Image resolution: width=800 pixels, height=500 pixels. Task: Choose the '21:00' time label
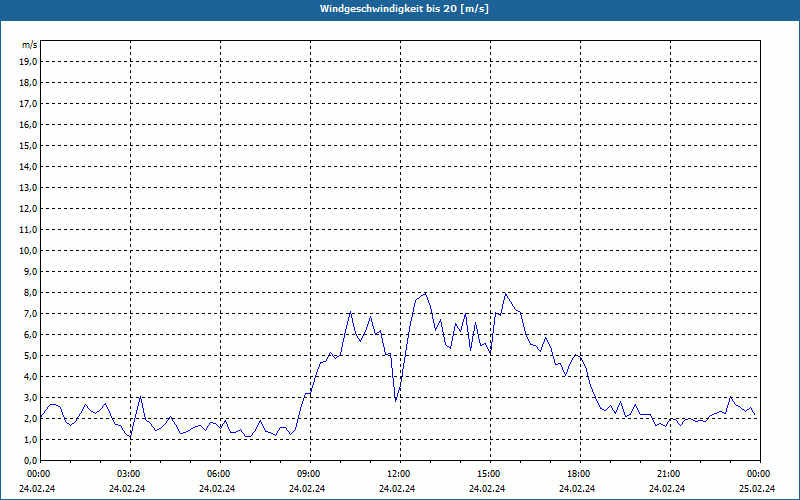[668, 474]
